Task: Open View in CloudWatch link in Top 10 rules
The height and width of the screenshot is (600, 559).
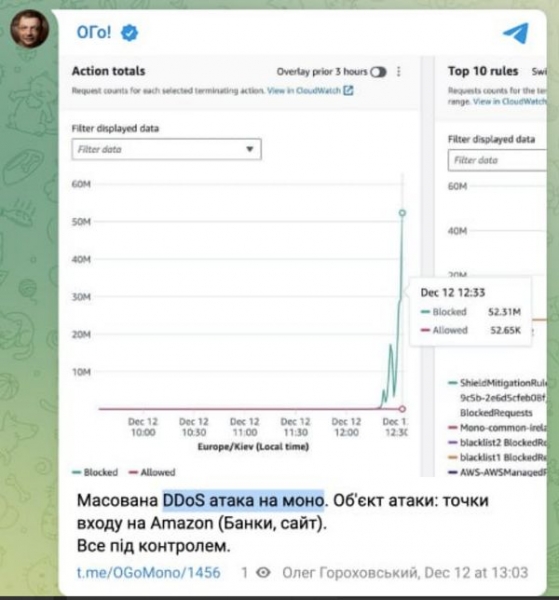Action: point(510,101)
